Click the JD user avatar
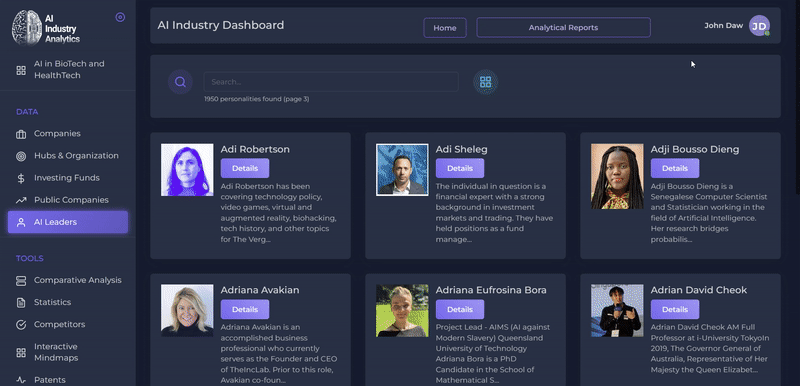The height and width of the screenshot is (386, 800). (759, 25)
